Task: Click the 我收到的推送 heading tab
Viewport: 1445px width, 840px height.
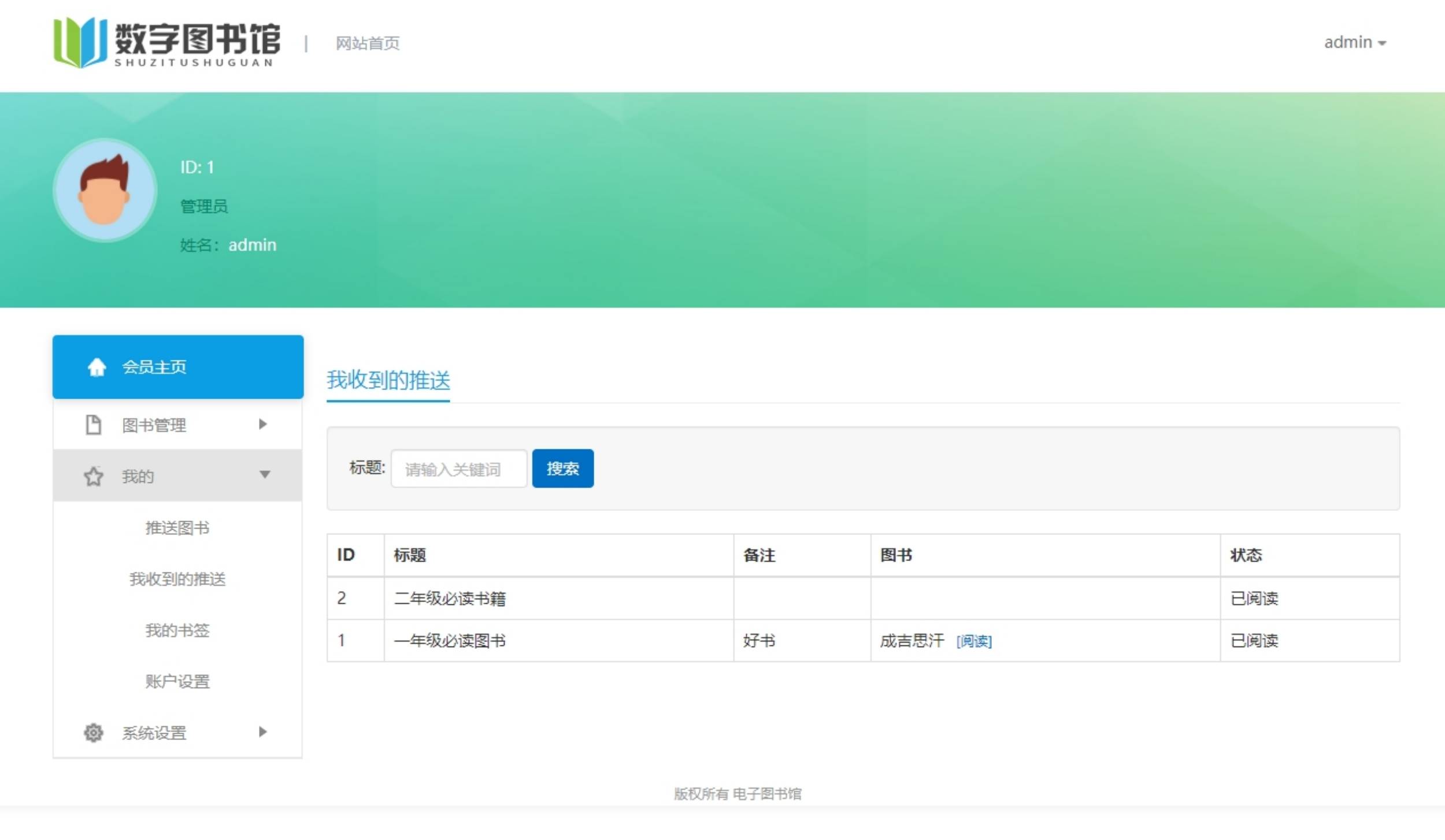Action: (388, 380)
